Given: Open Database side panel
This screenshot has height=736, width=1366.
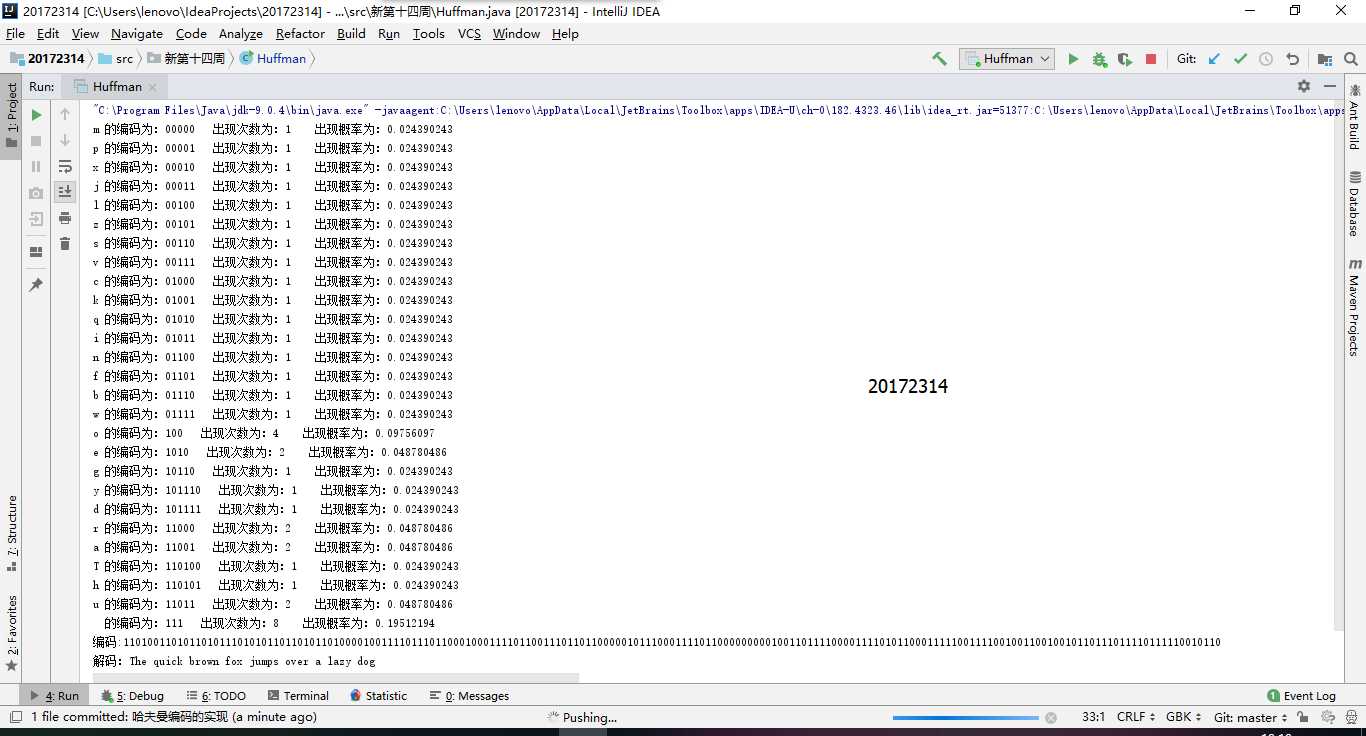Looking at the screenshot, I should [x=1354, y=204].
